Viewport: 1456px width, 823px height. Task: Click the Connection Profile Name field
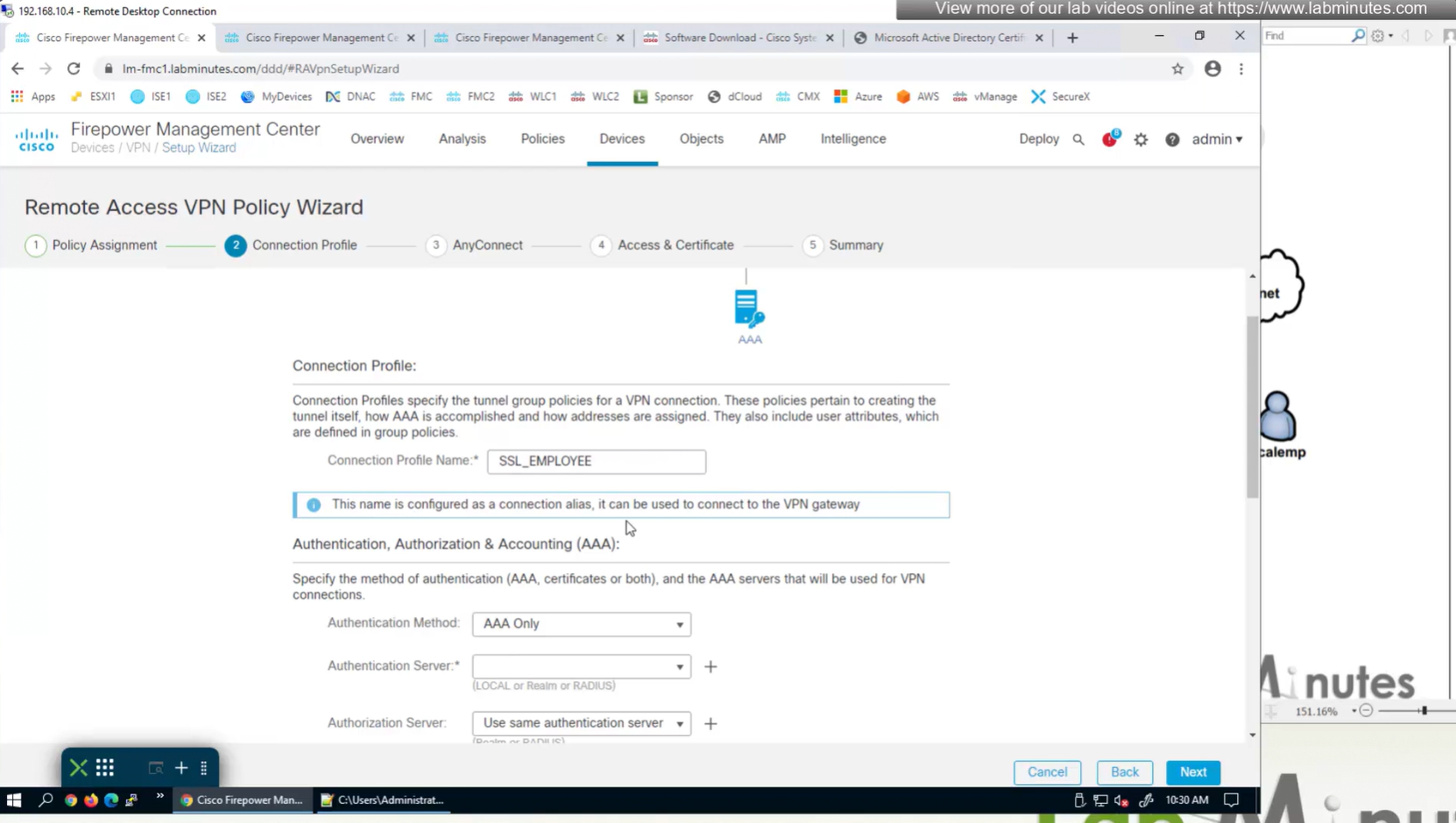(x=597, y=461)
